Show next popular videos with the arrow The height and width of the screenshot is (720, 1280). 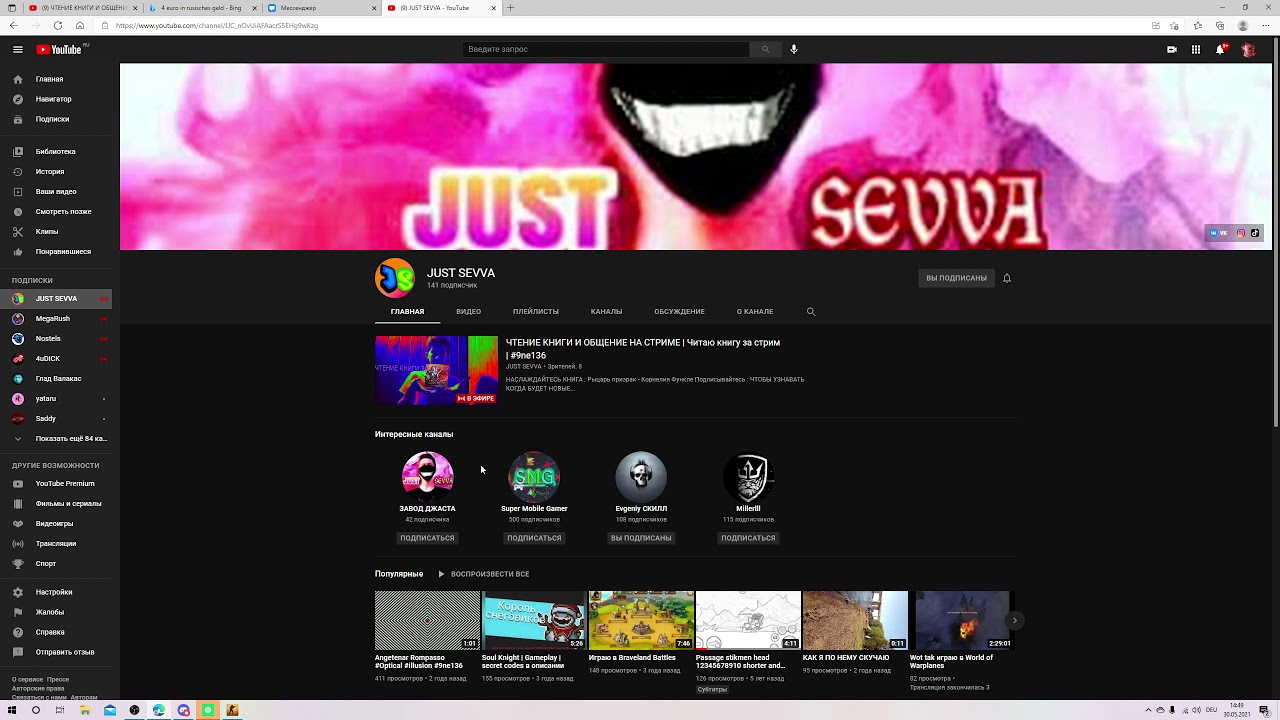pos(1014,620)
